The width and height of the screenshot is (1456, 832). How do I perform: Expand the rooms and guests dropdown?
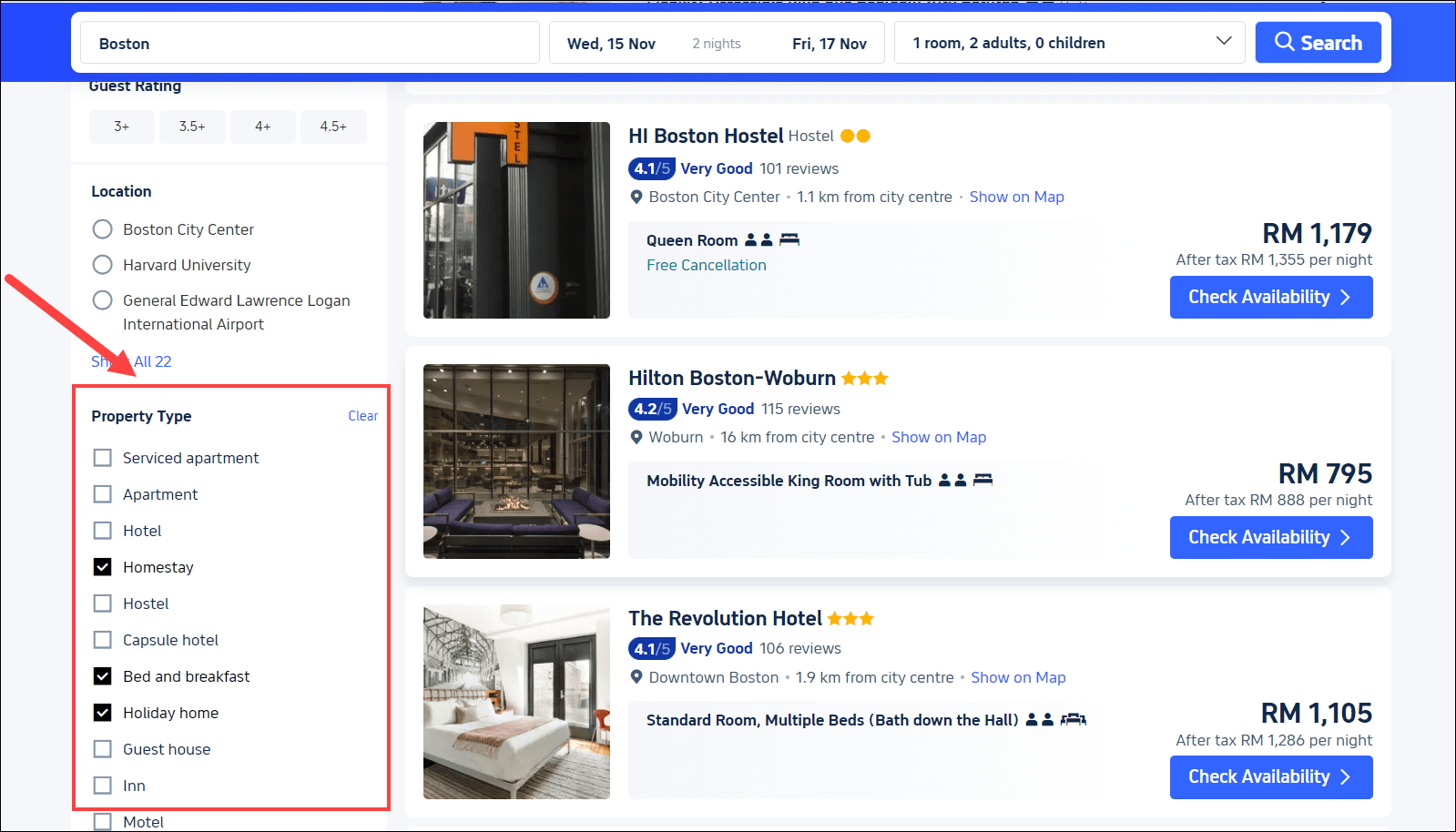coord(1069,43)
